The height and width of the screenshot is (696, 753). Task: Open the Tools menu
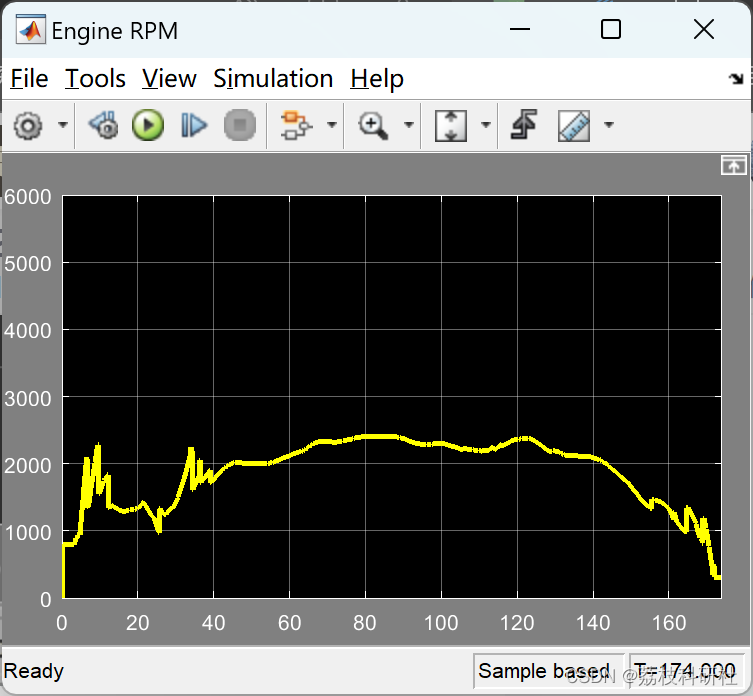click(95, 78)
